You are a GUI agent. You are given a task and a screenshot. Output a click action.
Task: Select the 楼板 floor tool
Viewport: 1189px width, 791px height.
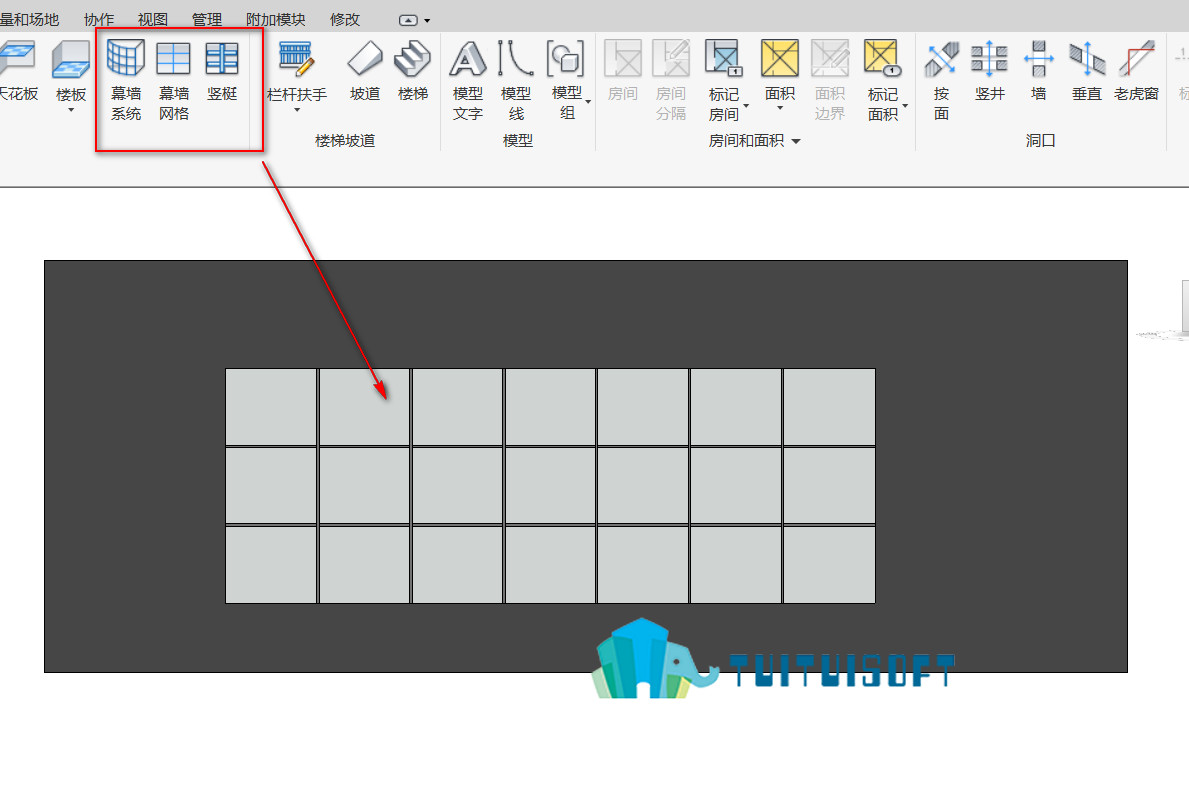(x=71, y=71)
